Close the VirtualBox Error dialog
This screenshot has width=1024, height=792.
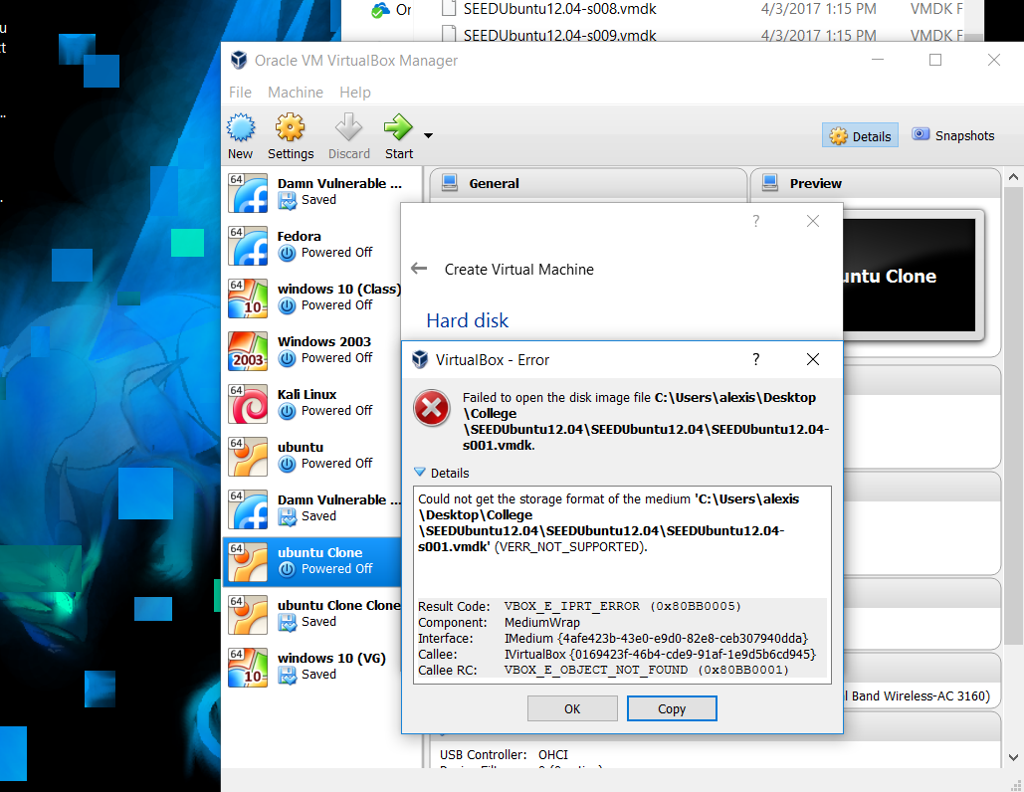pyautogui.click(x=812, y=359)
